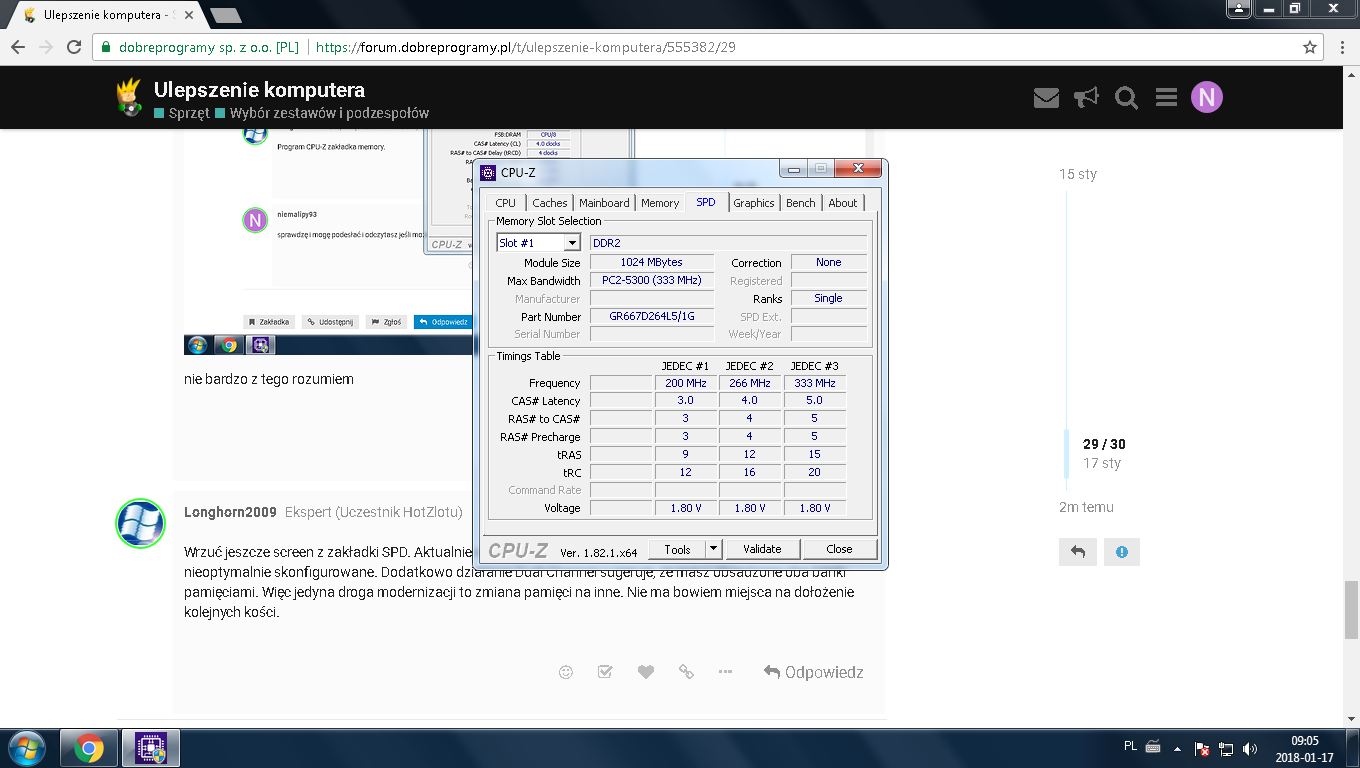Click Longhorn2009's Windows logo avatar
Image resolution: width=1360 pixels, height=768 pixels.
click(x=140, y=523)
